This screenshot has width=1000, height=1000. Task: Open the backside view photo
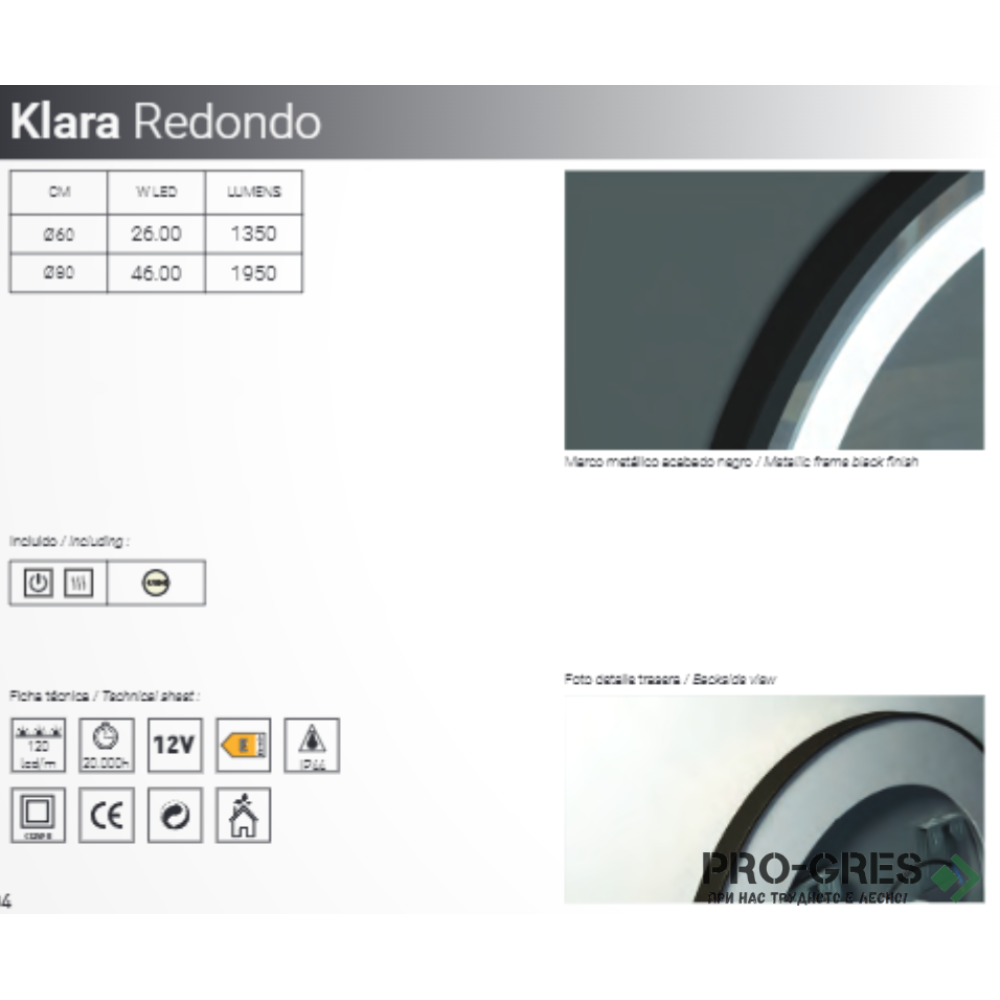[x=774, y=799]
